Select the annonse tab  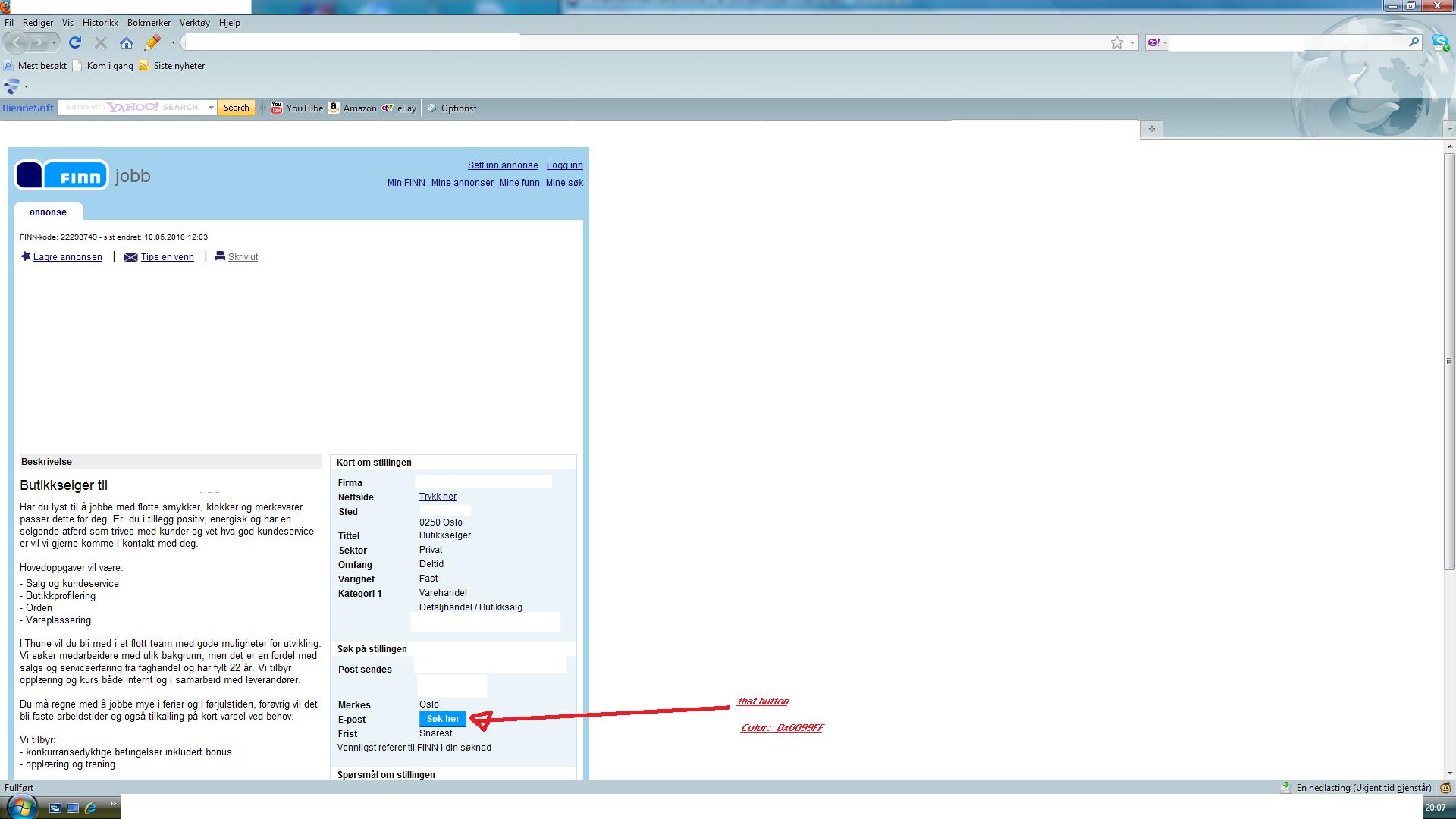48,212
